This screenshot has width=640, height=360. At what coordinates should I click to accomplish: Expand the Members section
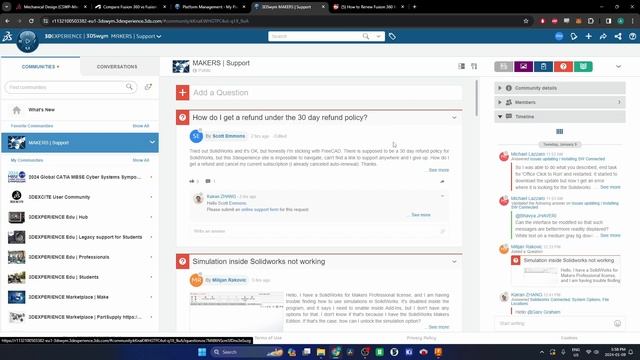click(x=560, y=102)
